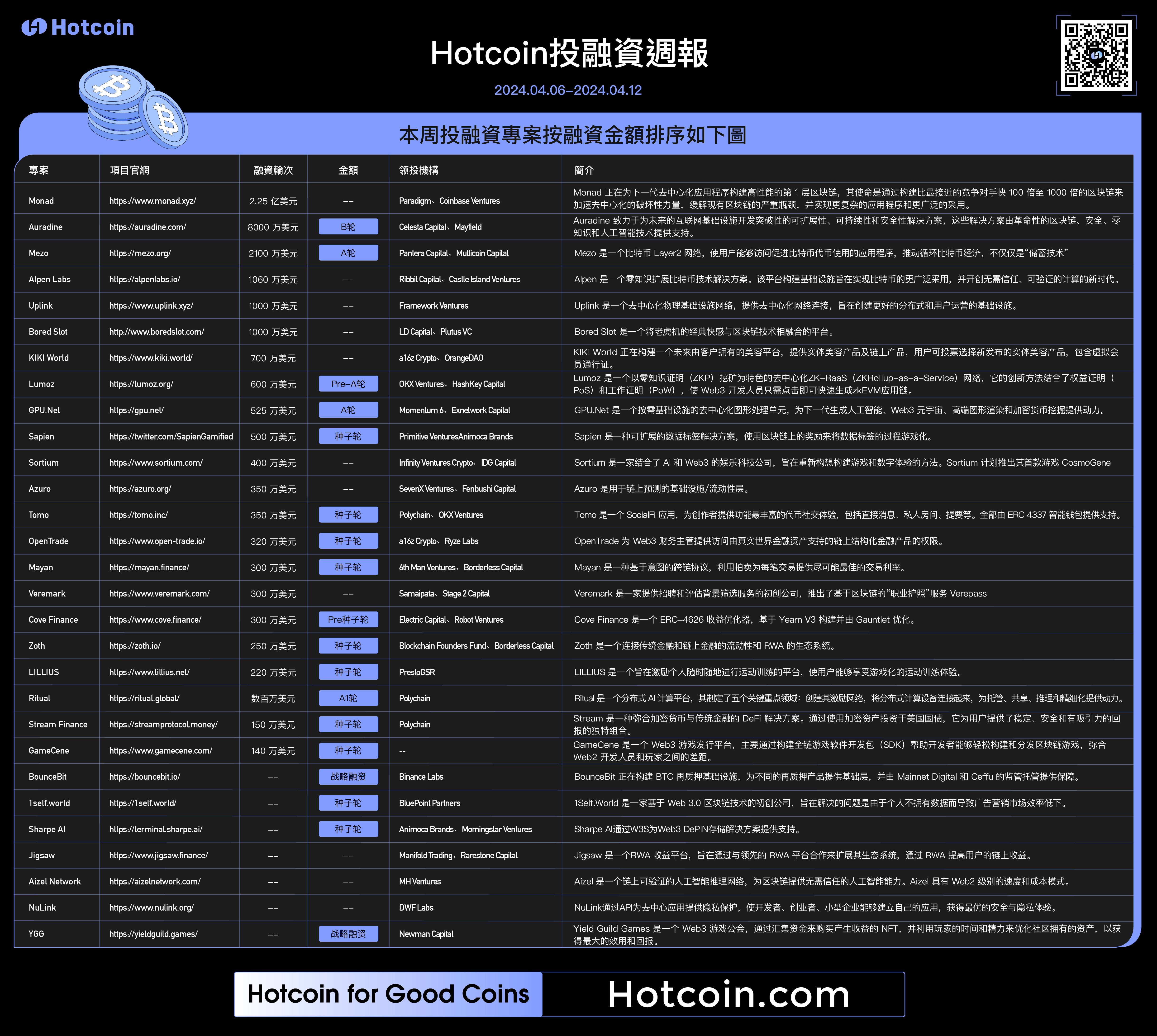The width and height of the screenshot is (1157, 1036).
Task: Open the https://www.open-trade.io/ link
Action: [157, 541]
